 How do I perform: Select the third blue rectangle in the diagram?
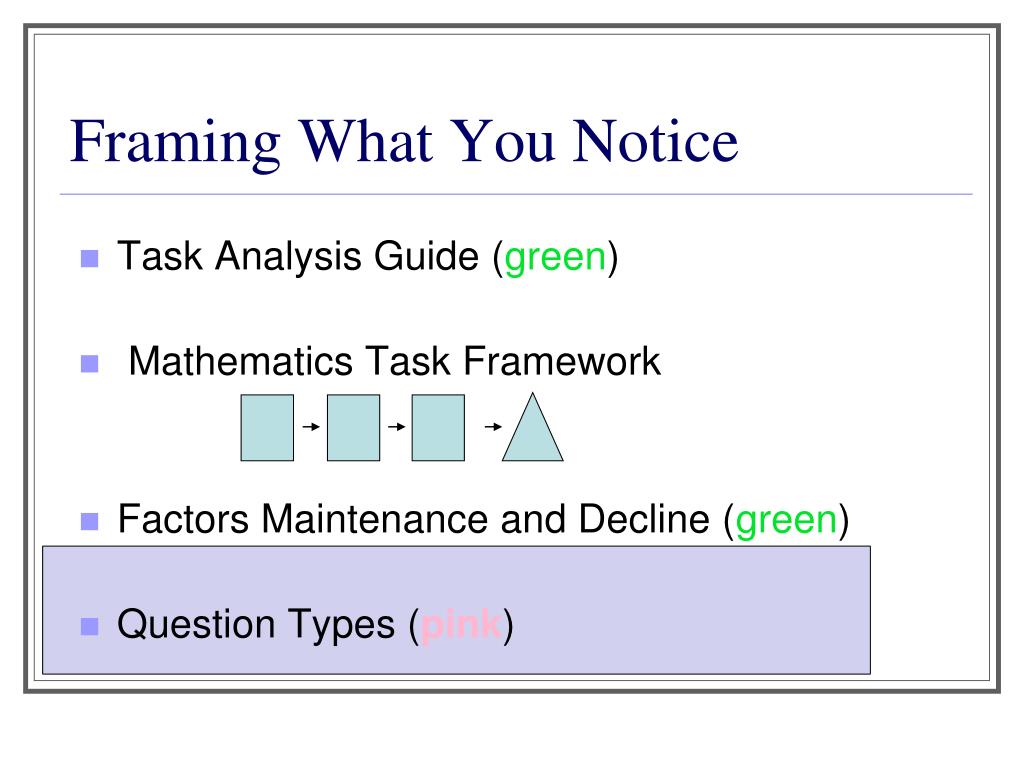[438, 428]
